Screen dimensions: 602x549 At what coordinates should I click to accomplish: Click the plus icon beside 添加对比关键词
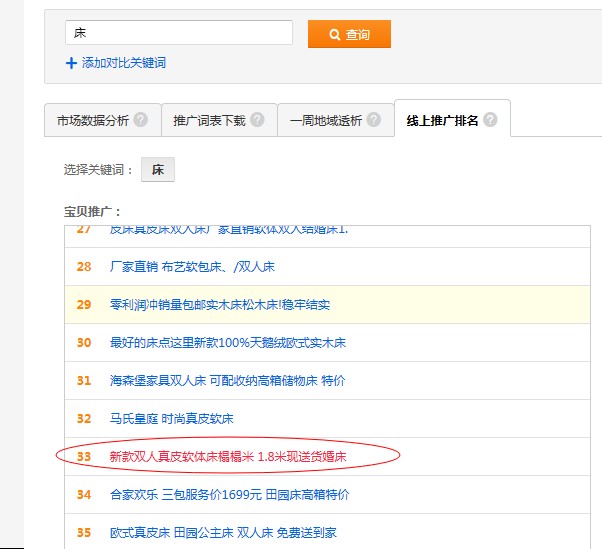click(71, 63)
